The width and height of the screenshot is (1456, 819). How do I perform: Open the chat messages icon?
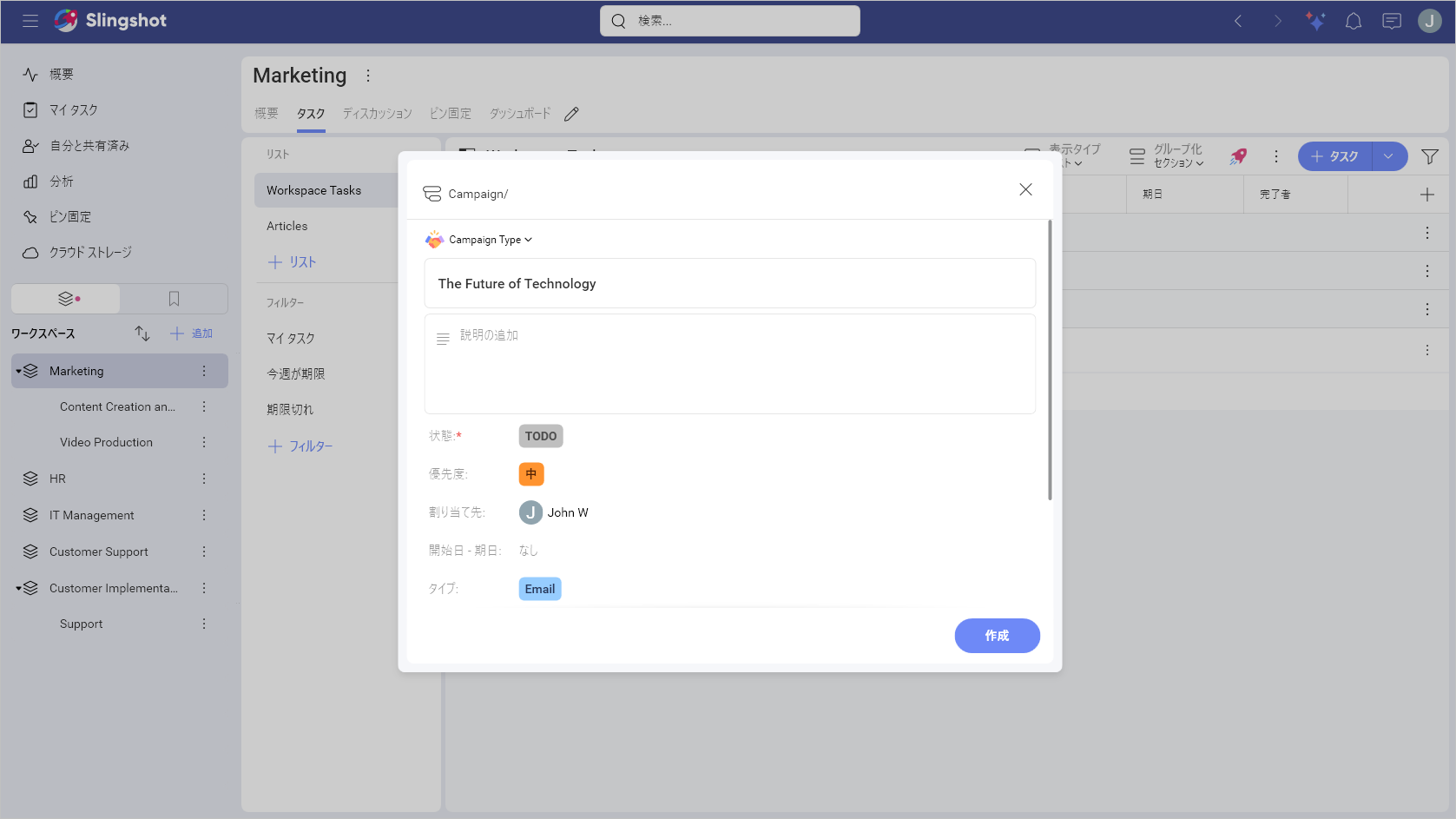pos(1392,21)
